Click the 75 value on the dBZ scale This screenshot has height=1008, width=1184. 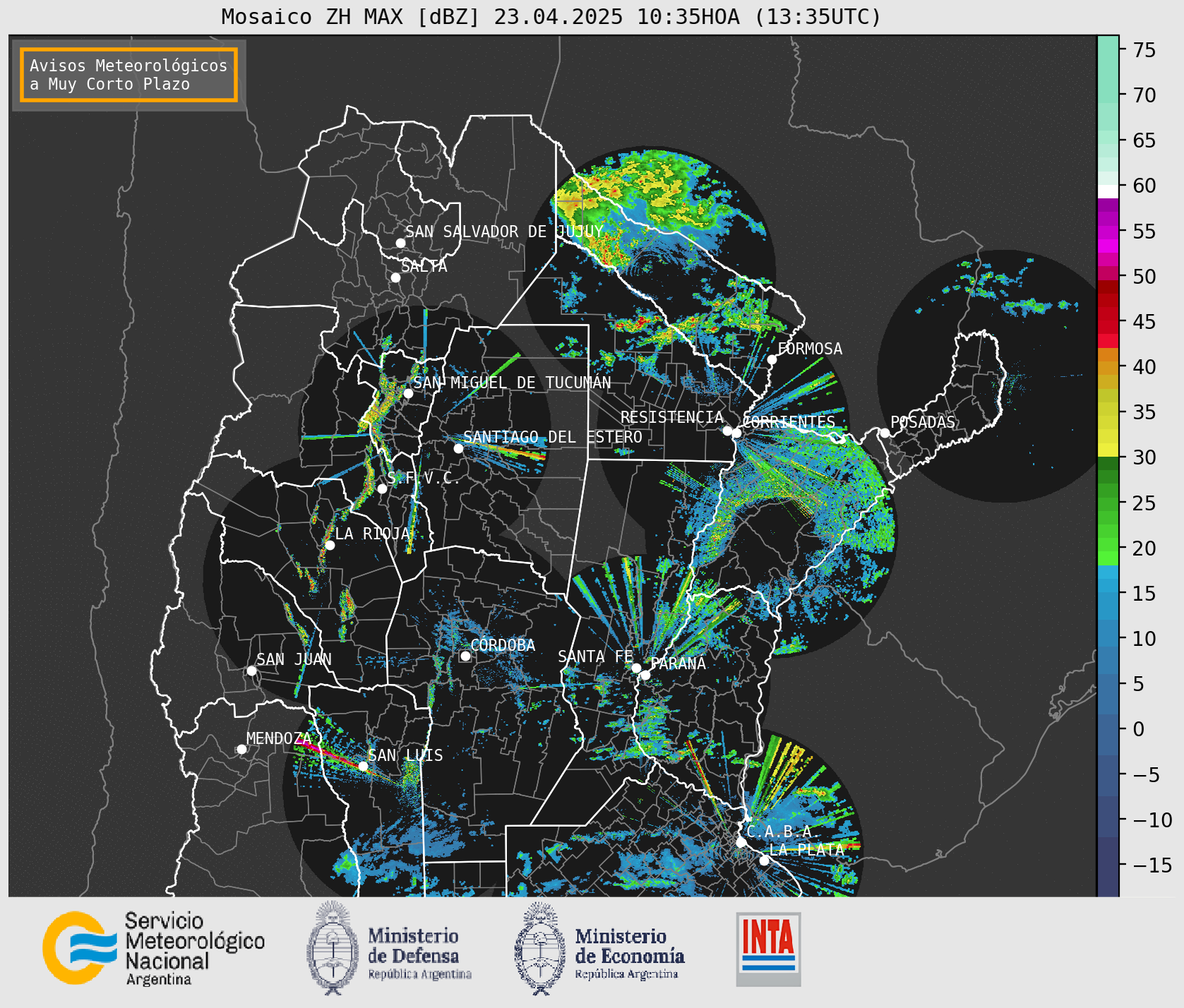pos(1144,50)
